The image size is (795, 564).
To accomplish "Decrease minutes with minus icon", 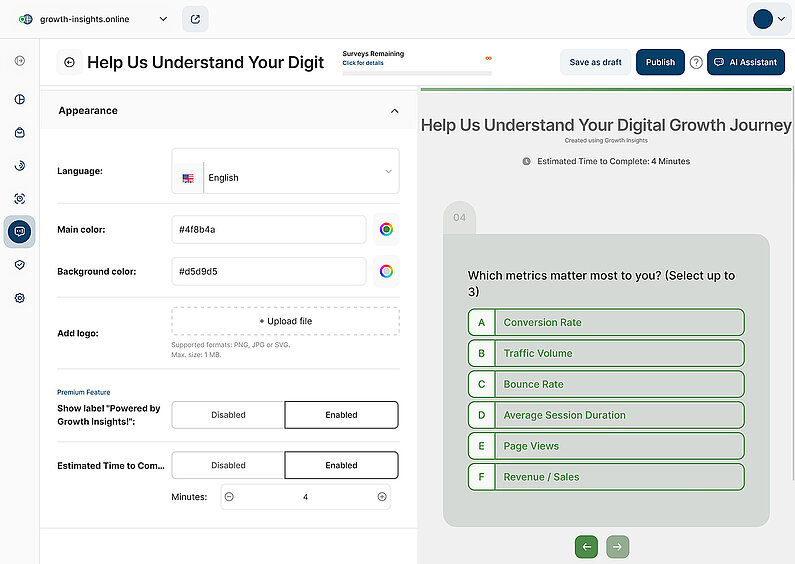I will (229, 497).
